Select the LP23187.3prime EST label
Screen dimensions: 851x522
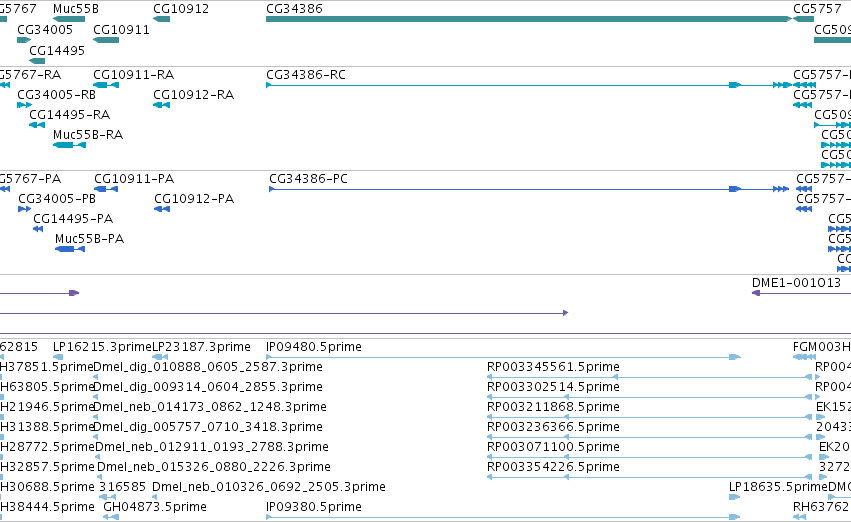point(201,347)
